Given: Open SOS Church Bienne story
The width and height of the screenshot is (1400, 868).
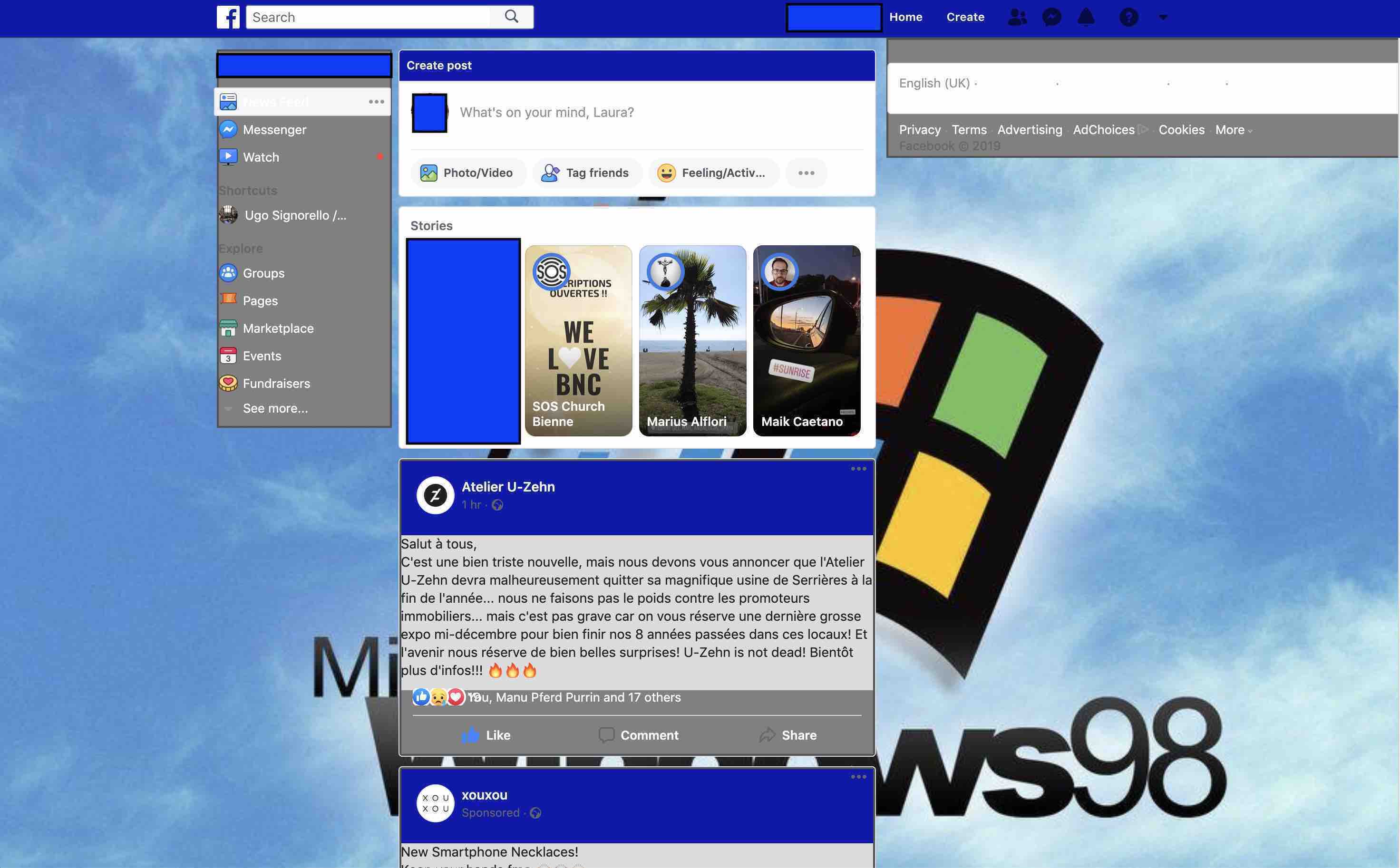Looking at the screenshot, I should click(x=578, y=340).
